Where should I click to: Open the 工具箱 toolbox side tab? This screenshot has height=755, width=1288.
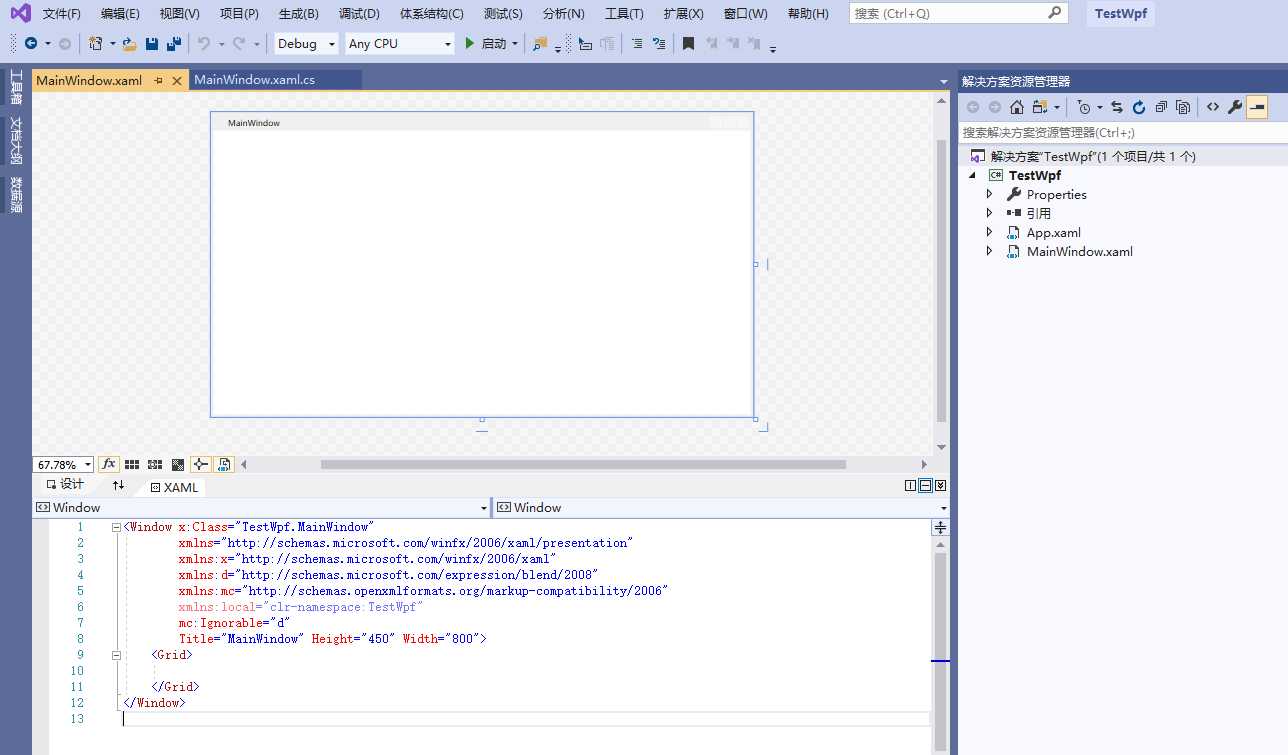point(16,87)
